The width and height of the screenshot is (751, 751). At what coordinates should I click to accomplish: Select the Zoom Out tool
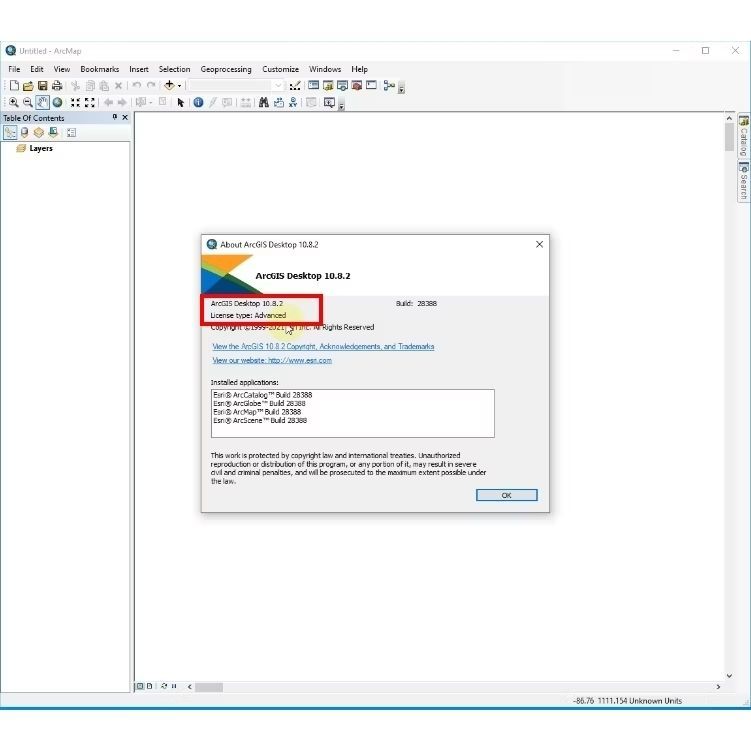(28, 102)
